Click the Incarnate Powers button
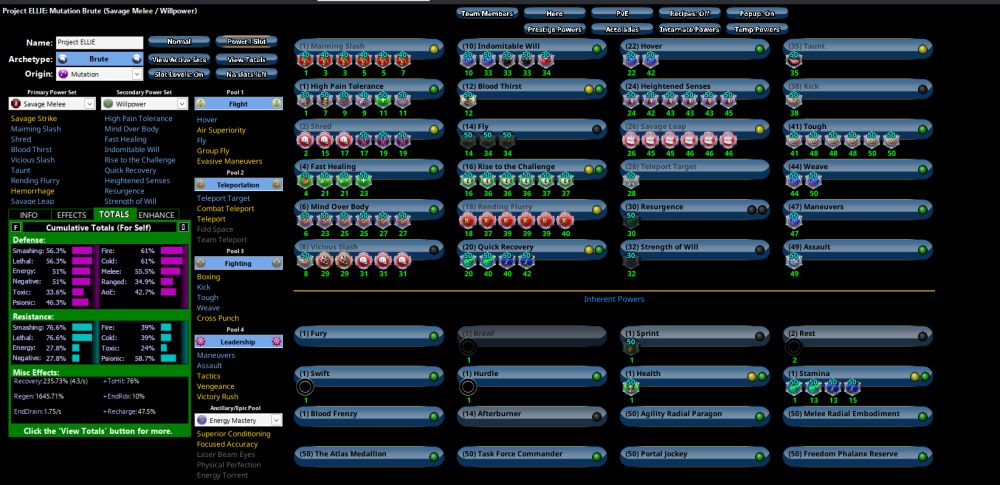This screenshot has height=485, width=1000. [690, 29]
